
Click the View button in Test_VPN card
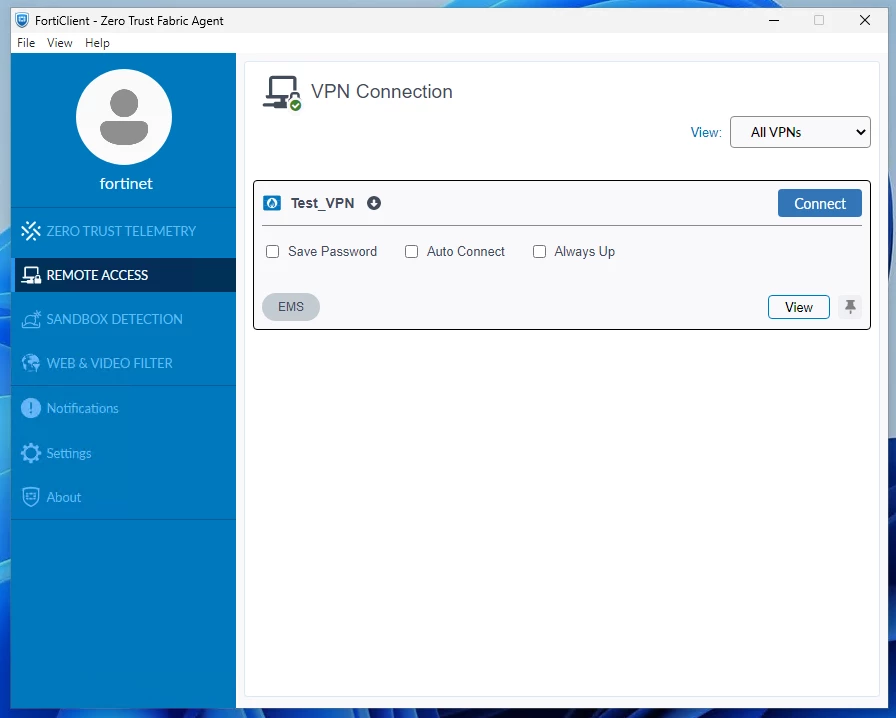coord(798,307)
